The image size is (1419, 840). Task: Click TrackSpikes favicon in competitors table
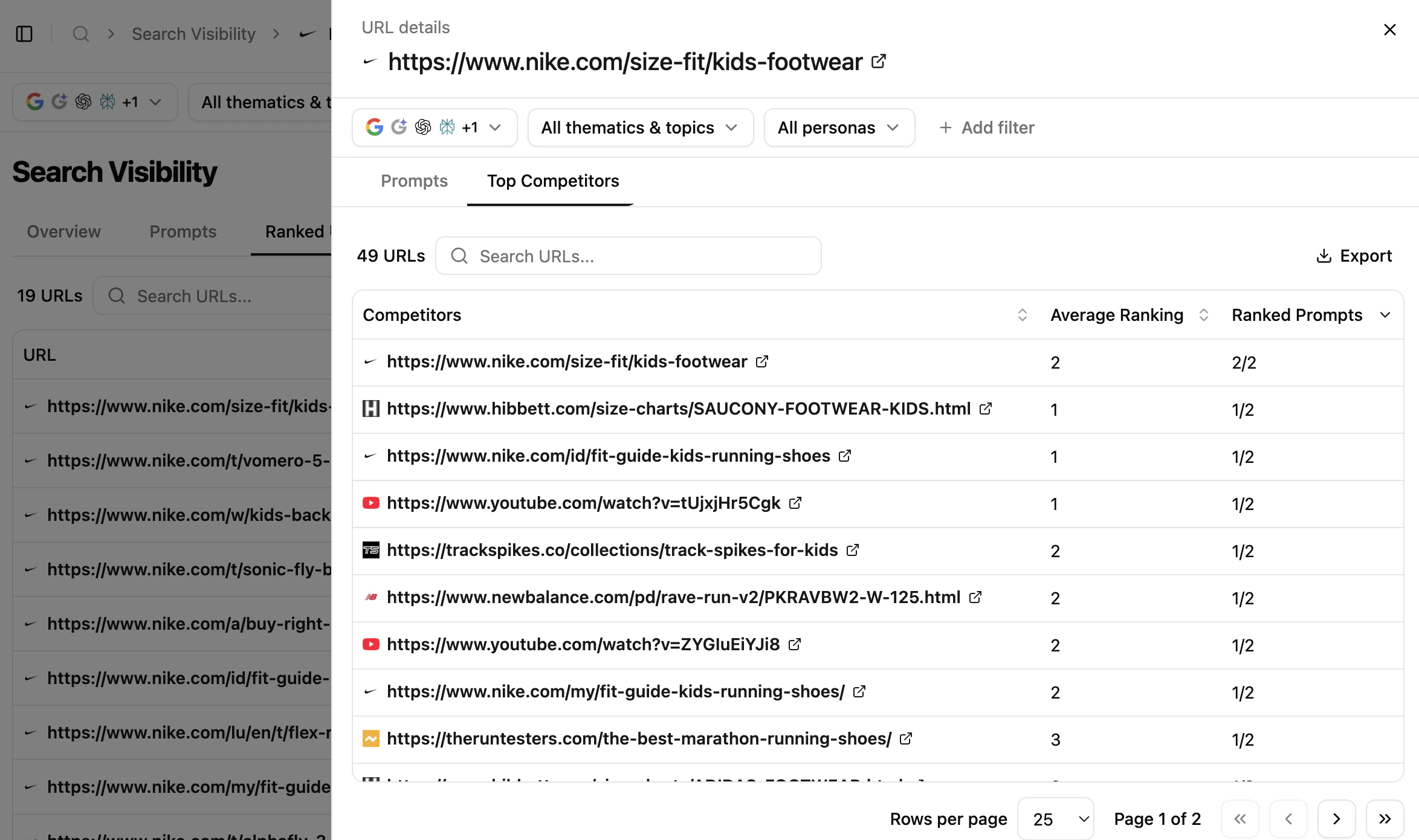pyautogui.click(x=370, y=550)
